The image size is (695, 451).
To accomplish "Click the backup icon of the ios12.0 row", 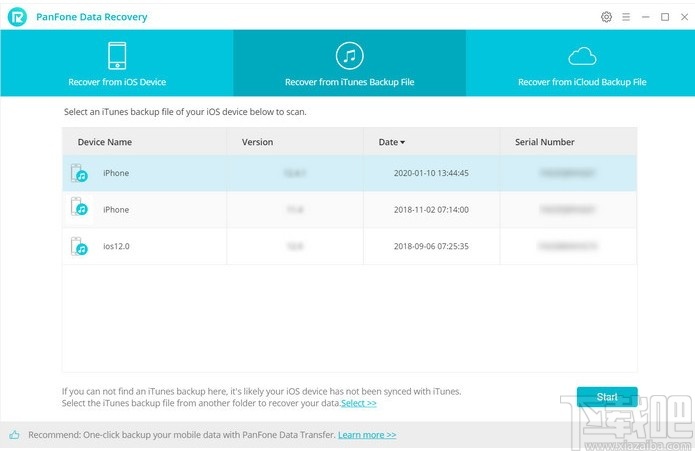I will tap(79, 246).
